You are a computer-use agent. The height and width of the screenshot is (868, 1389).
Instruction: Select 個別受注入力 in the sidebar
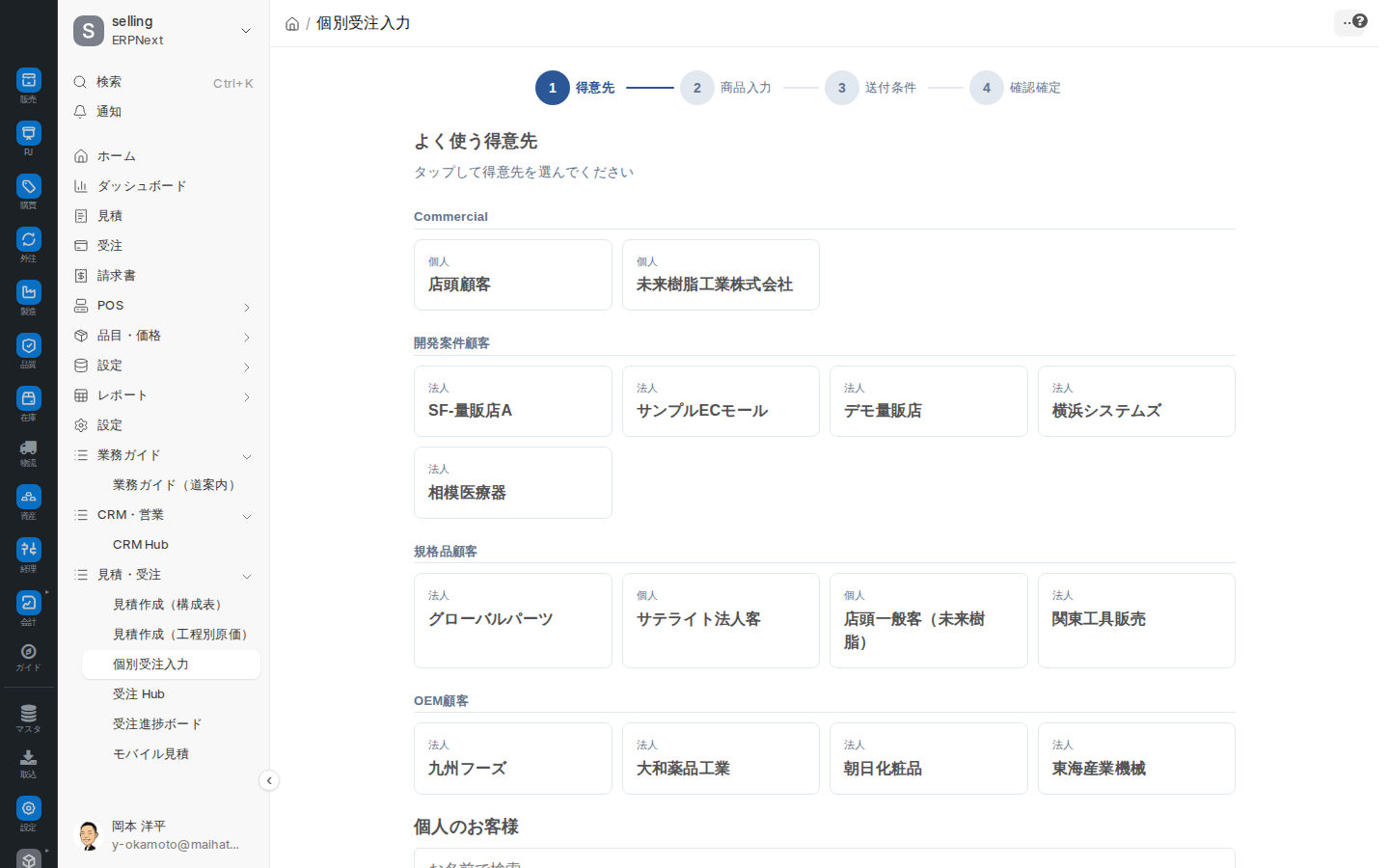pyautogui.click(x=171, y=665)
